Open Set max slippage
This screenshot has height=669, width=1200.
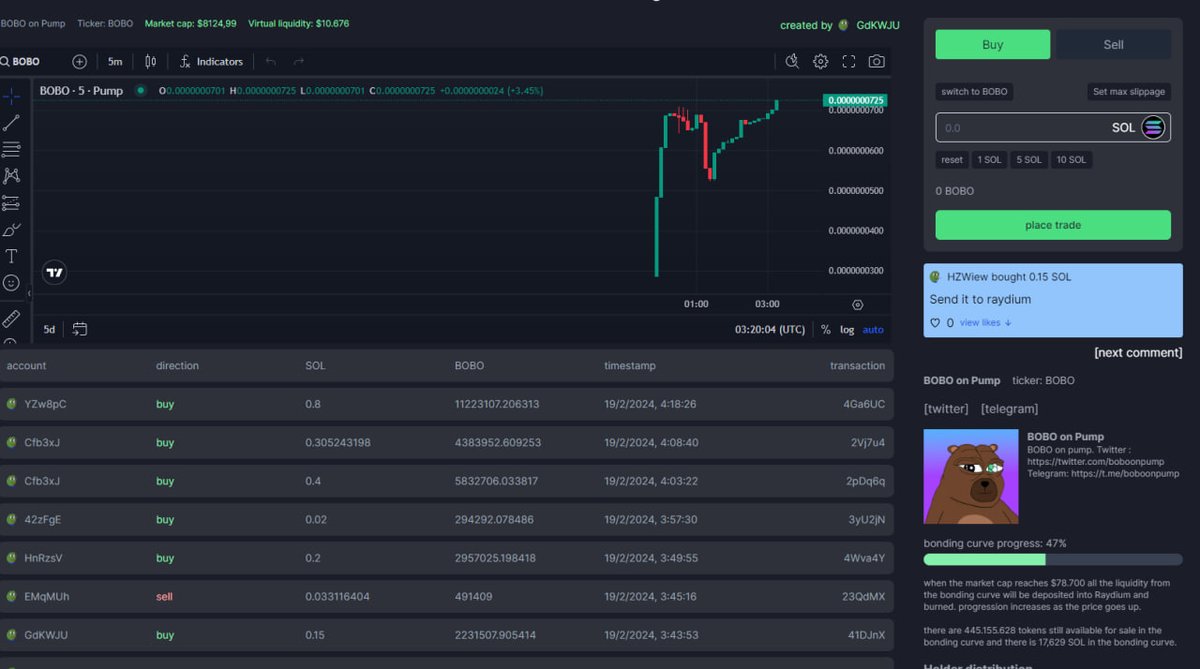pos(1129,91)
